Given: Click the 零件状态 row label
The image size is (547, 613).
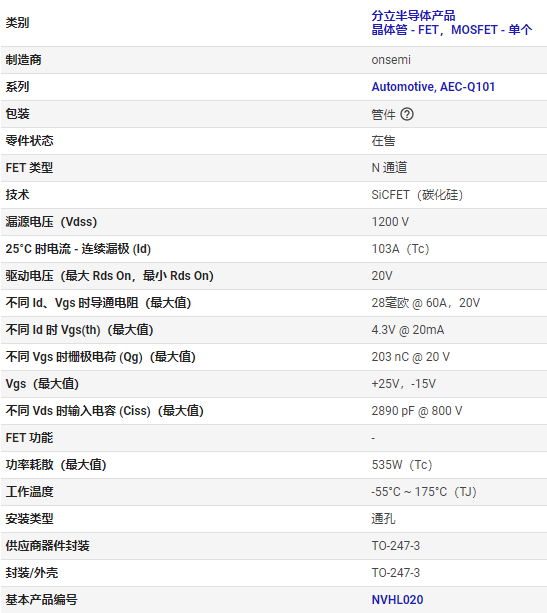Looking at the screenshot, I should [29, 141].
